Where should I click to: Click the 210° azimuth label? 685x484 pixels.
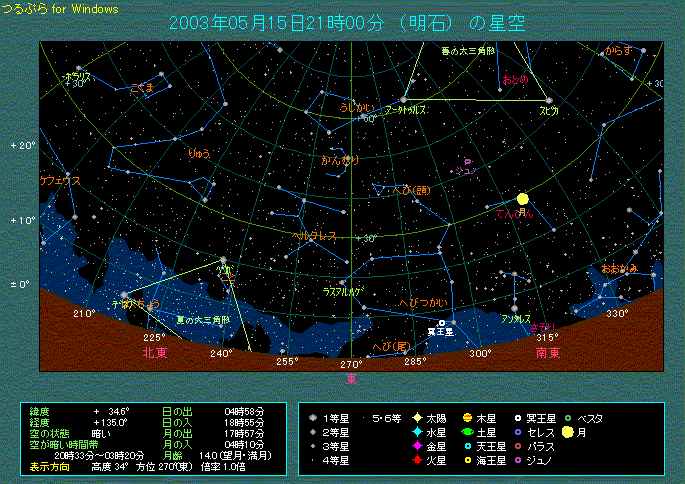click(x=84, y=314)
